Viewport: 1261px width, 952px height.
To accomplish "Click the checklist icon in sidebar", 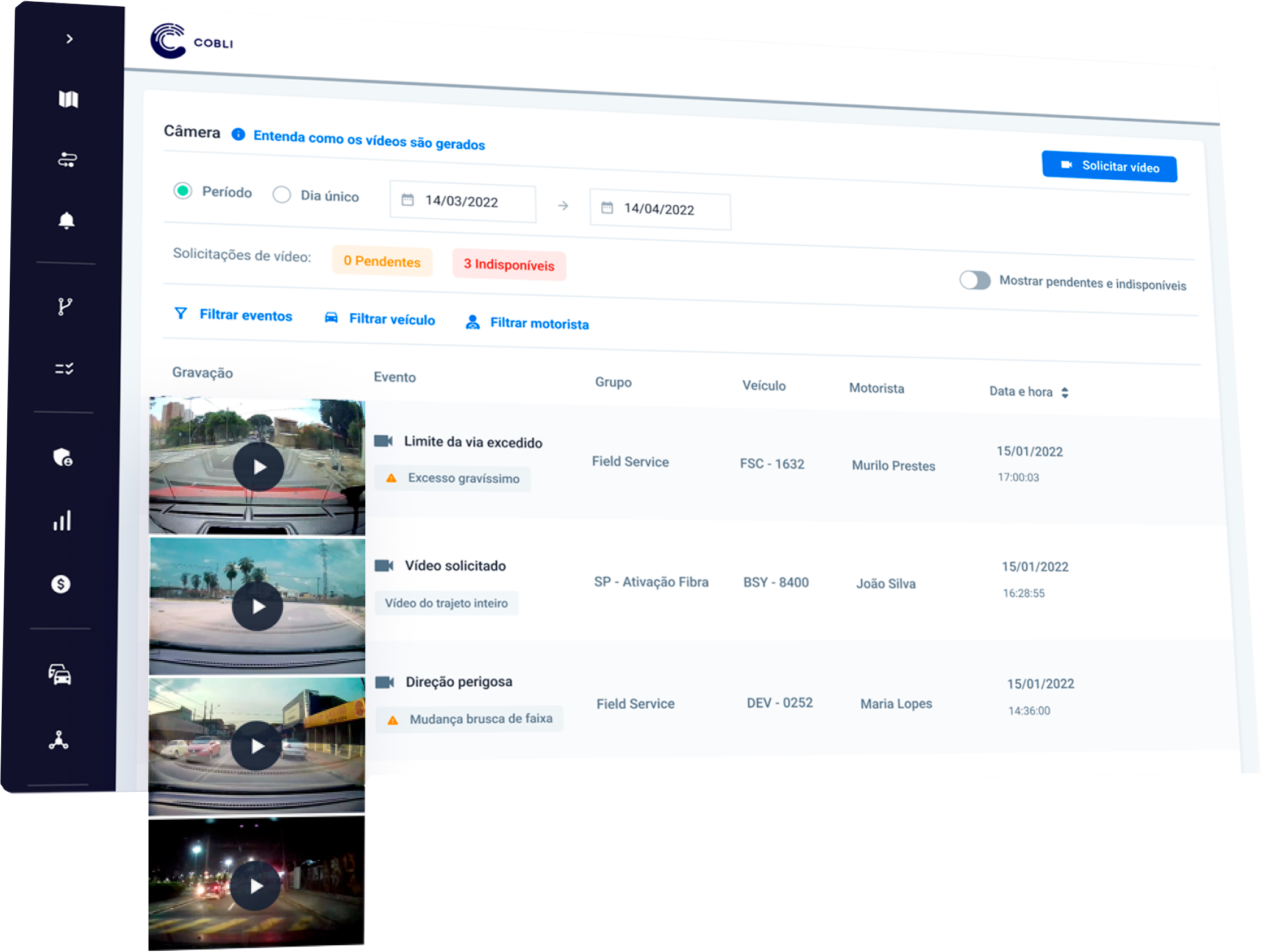I will tap(64, 369).
